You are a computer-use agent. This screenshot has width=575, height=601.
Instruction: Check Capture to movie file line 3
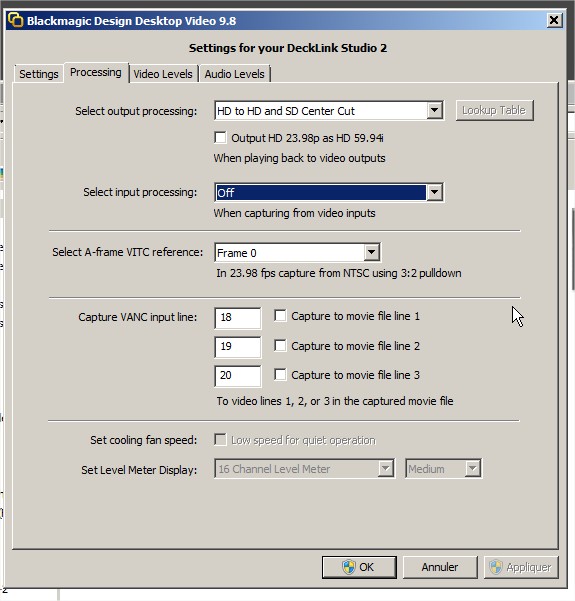(280, 374)
